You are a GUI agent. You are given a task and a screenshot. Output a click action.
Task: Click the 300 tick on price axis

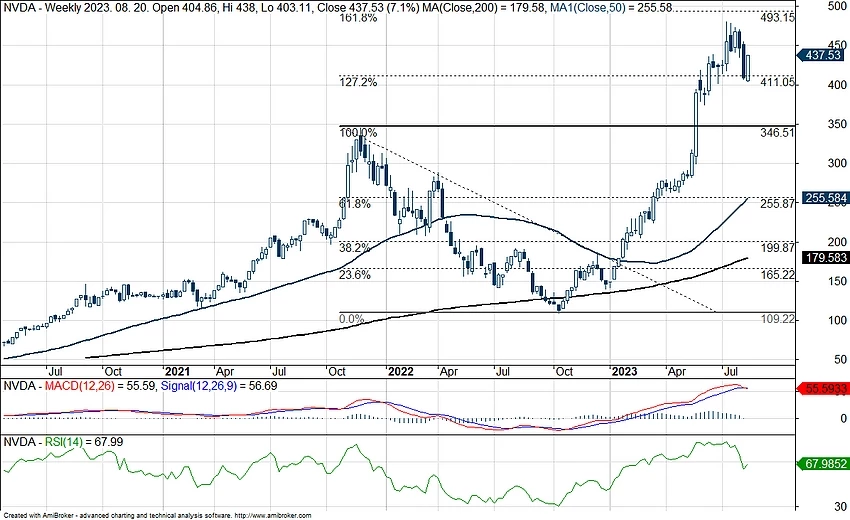point(837,163)
